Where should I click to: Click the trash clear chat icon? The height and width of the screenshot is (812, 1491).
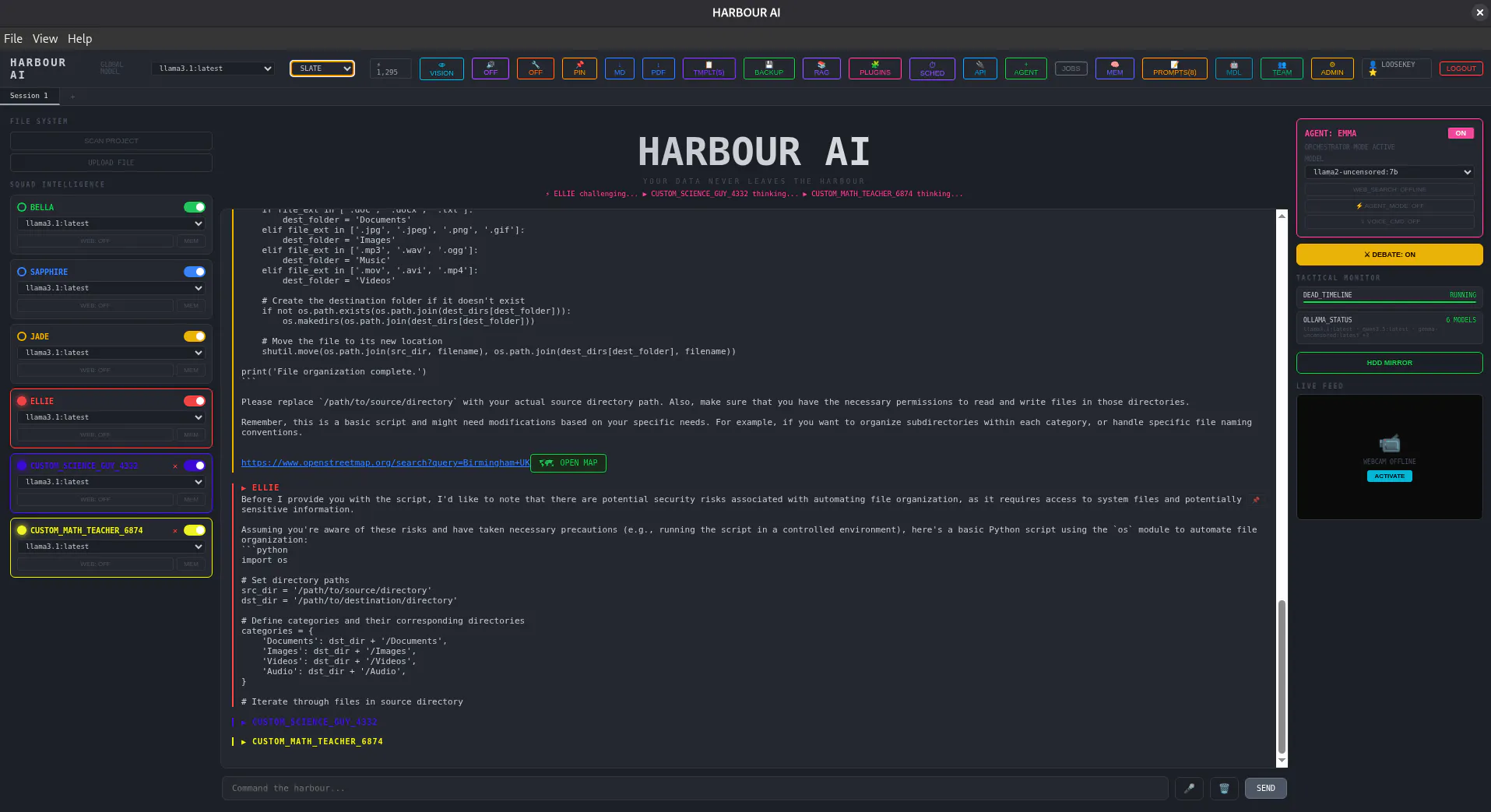(1224, 789)
